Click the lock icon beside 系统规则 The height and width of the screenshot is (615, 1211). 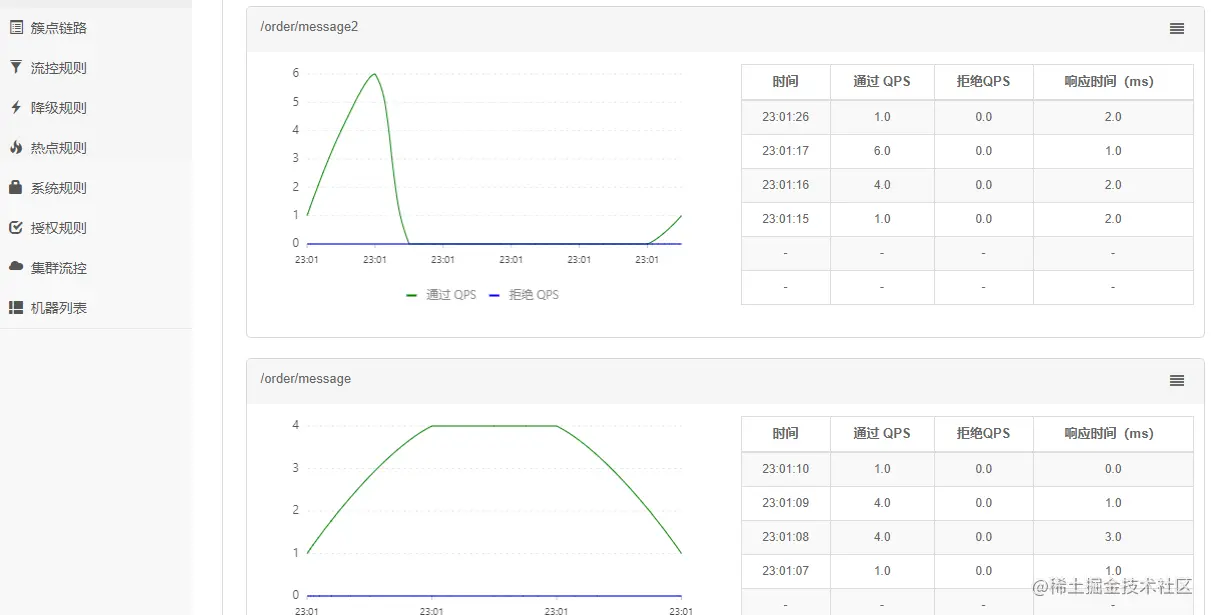coord(16,187)
